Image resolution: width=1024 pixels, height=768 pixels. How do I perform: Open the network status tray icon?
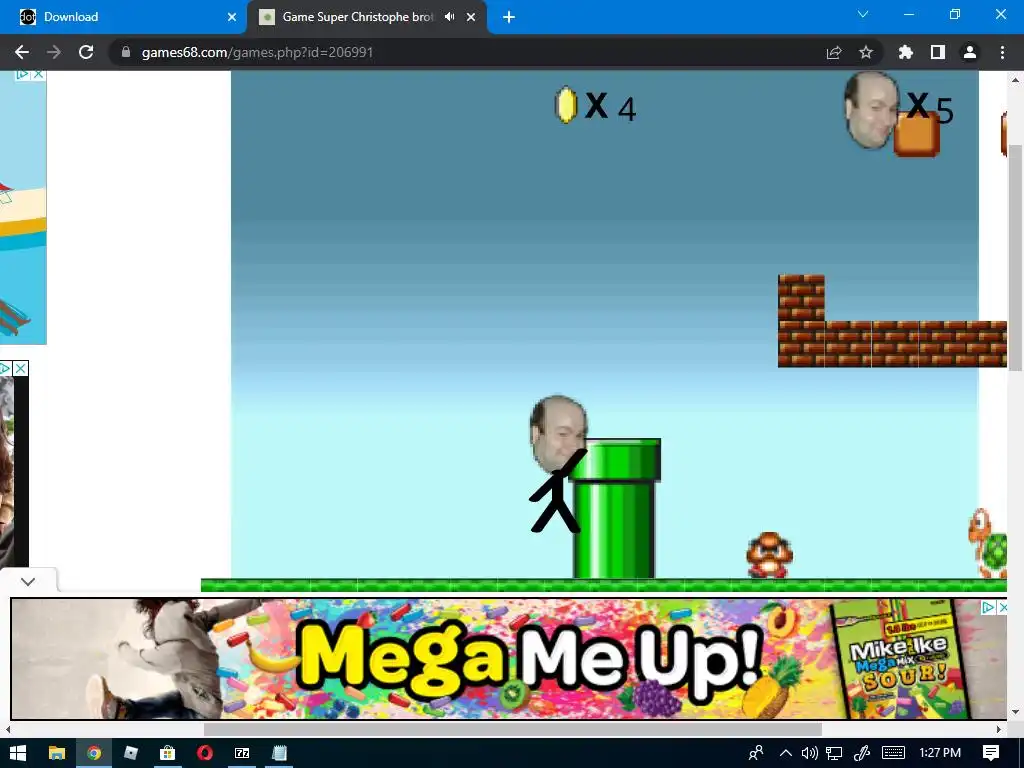click(x=834, y=753)
